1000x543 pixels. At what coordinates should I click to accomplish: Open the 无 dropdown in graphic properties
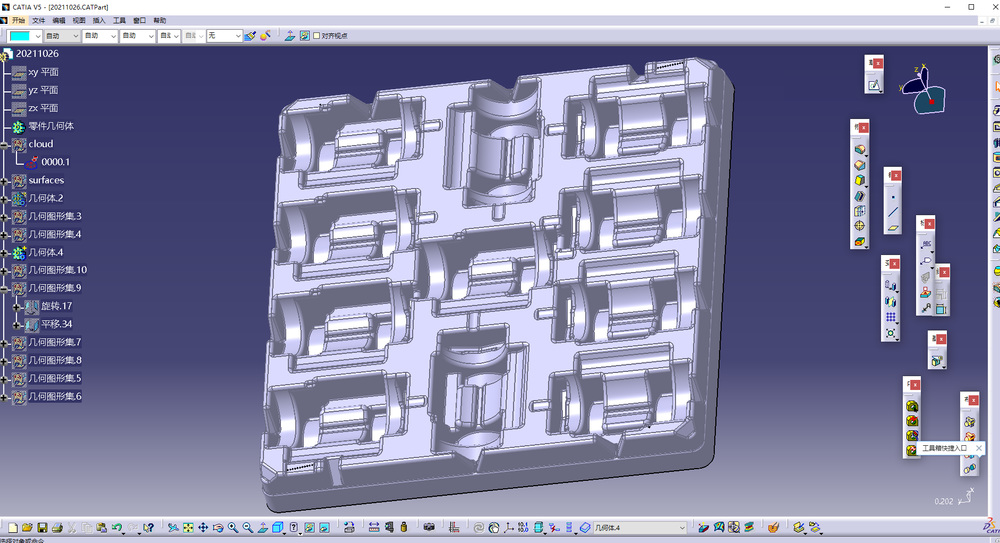point(224,36)
